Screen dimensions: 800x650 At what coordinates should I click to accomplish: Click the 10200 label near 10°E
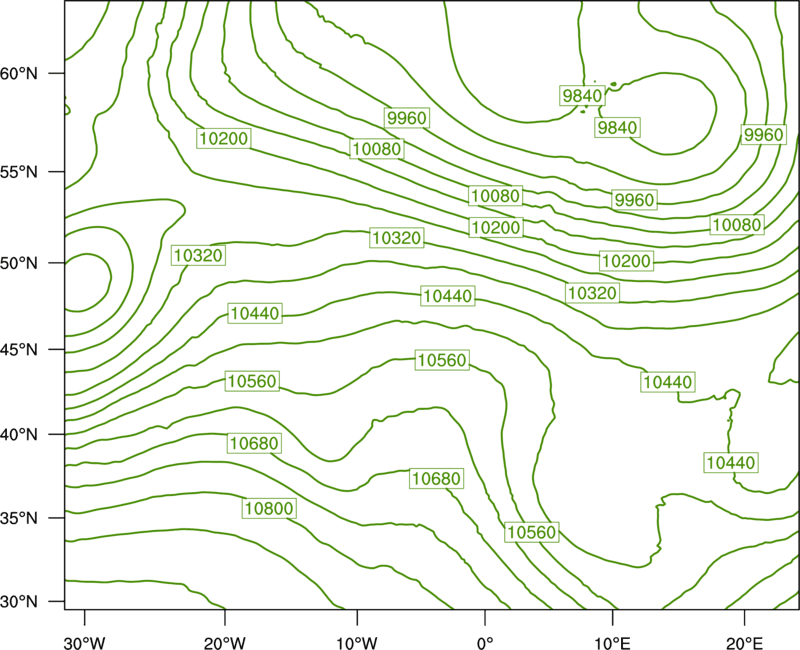tap(627, 261)
